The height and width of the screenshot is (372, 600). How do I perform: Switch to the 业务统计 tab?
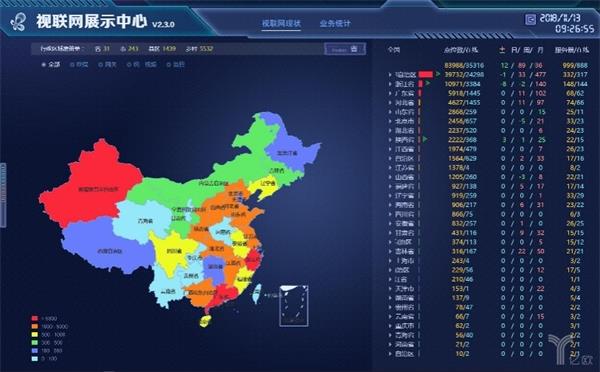coord(335,23)
